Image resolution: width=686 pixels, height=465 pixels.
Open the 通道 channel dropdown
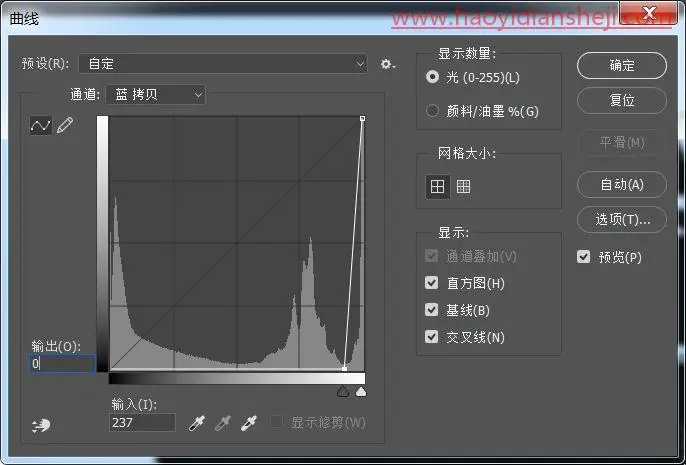click(x=156, y=94)
